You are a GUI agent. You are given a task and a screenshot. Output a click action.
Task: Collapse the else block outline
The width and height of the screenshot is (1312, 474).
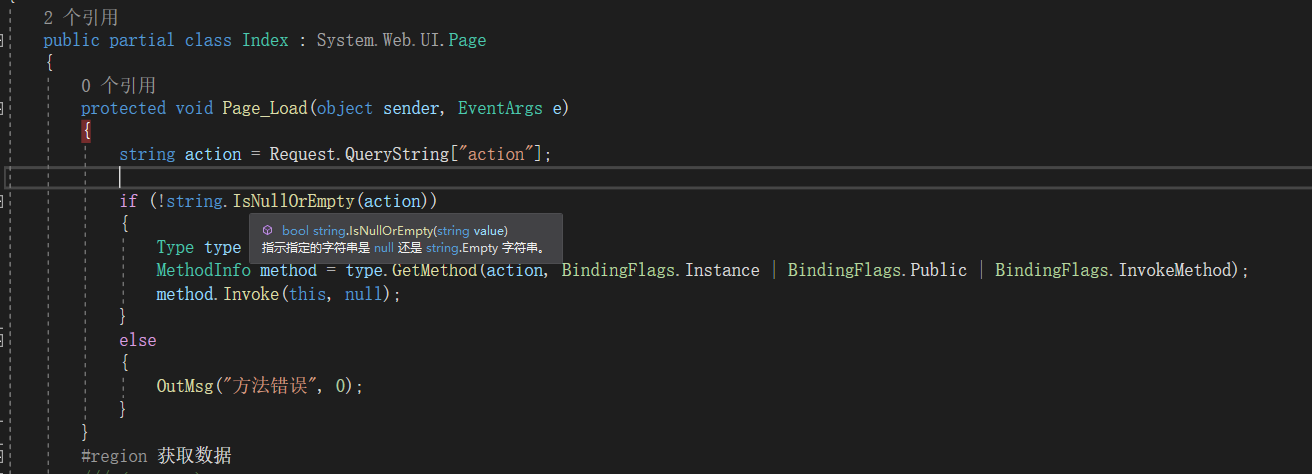tap(3, 340)
